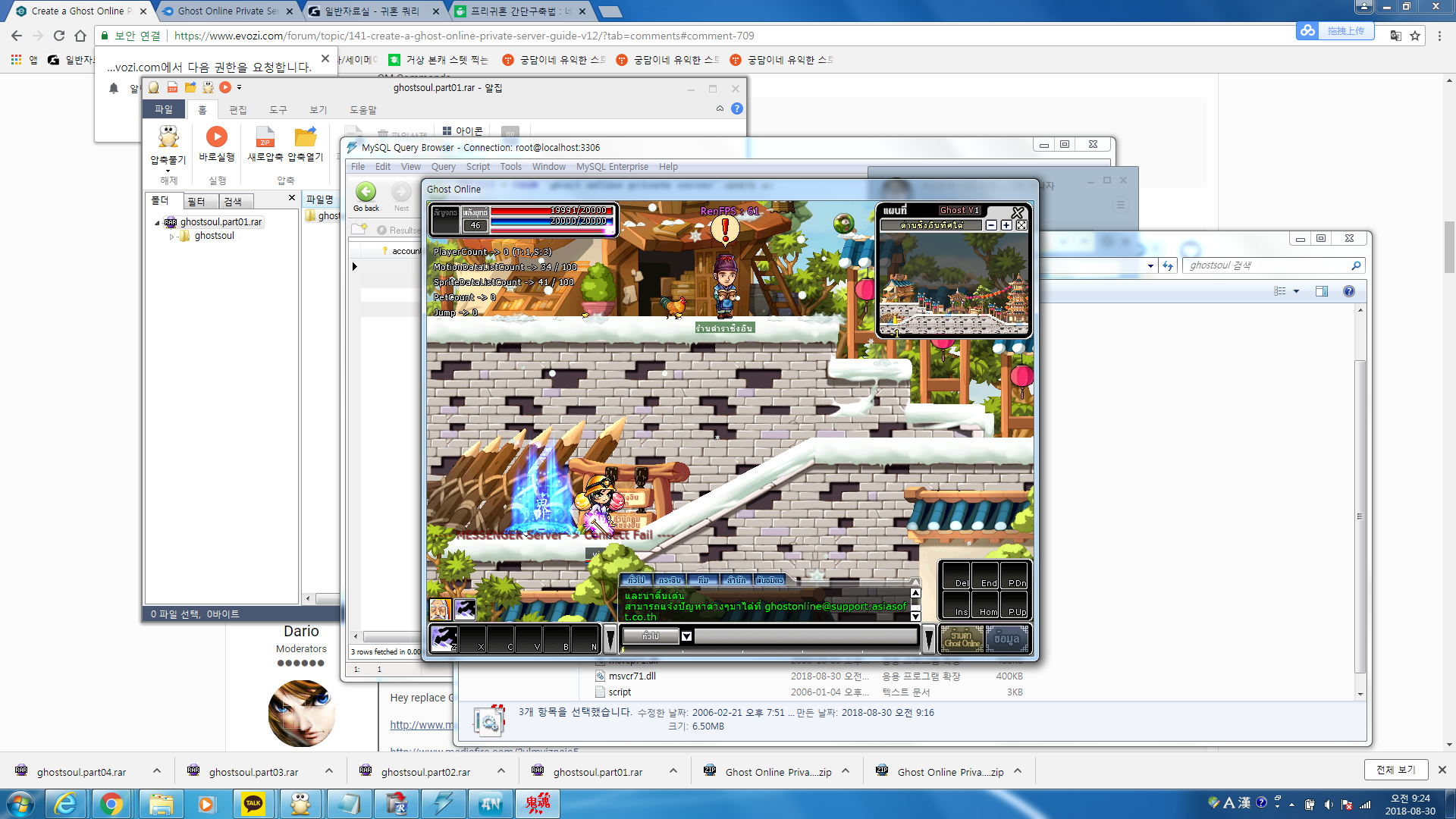Click the 바로실행 run icon
The image size is (1456, 819).
tap(217, 136)
